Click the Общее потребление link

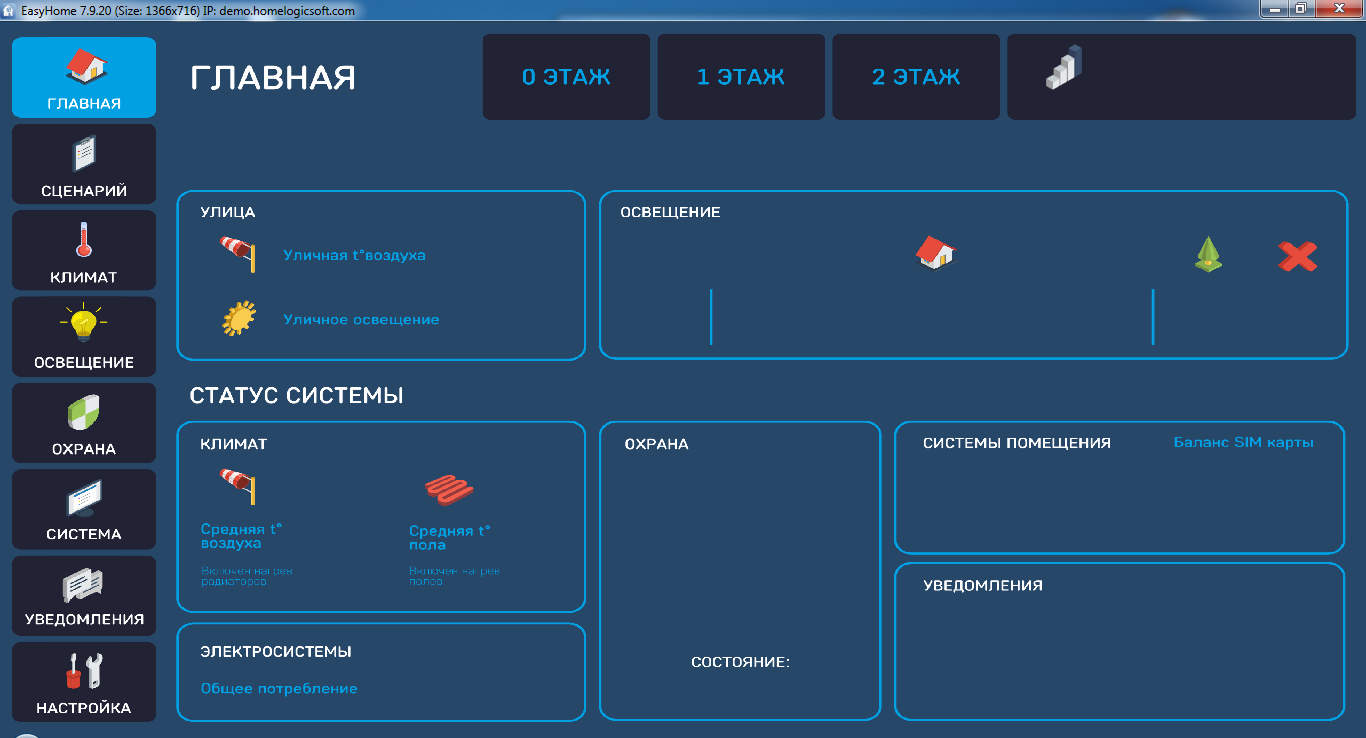click(x=279, y=688)
